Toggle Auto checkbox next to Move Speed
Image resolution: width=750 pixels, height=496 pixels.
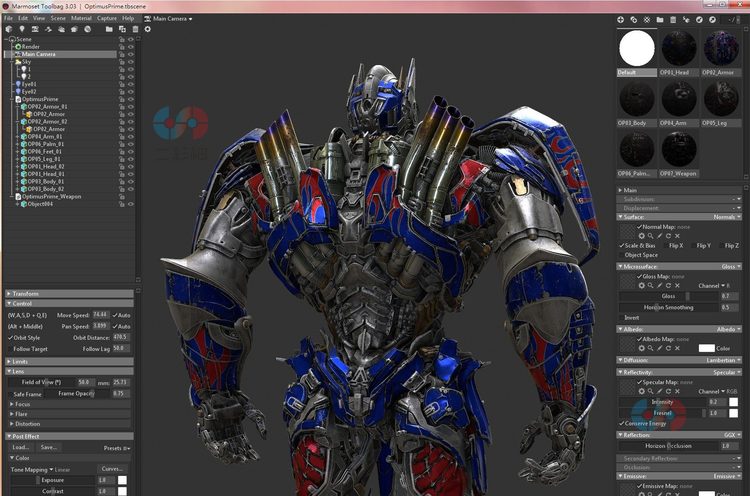115,315
